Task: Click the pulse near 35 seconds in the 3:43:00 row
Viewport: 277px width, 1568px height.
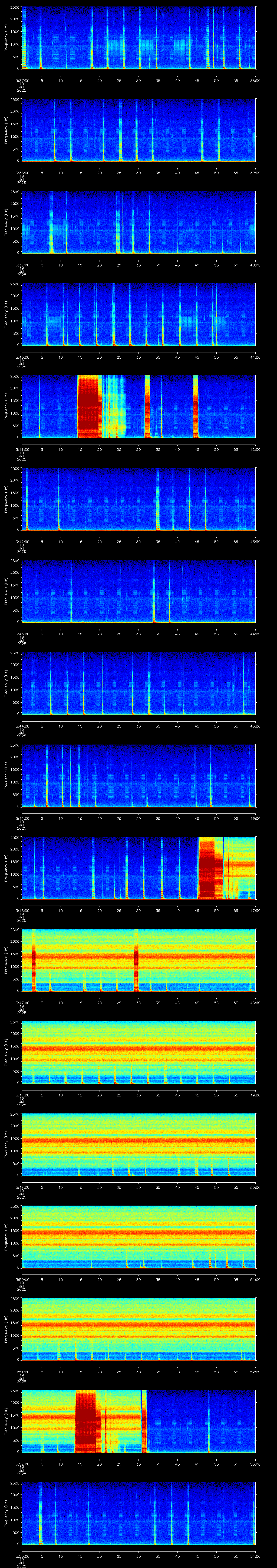Action: [154, 591]
